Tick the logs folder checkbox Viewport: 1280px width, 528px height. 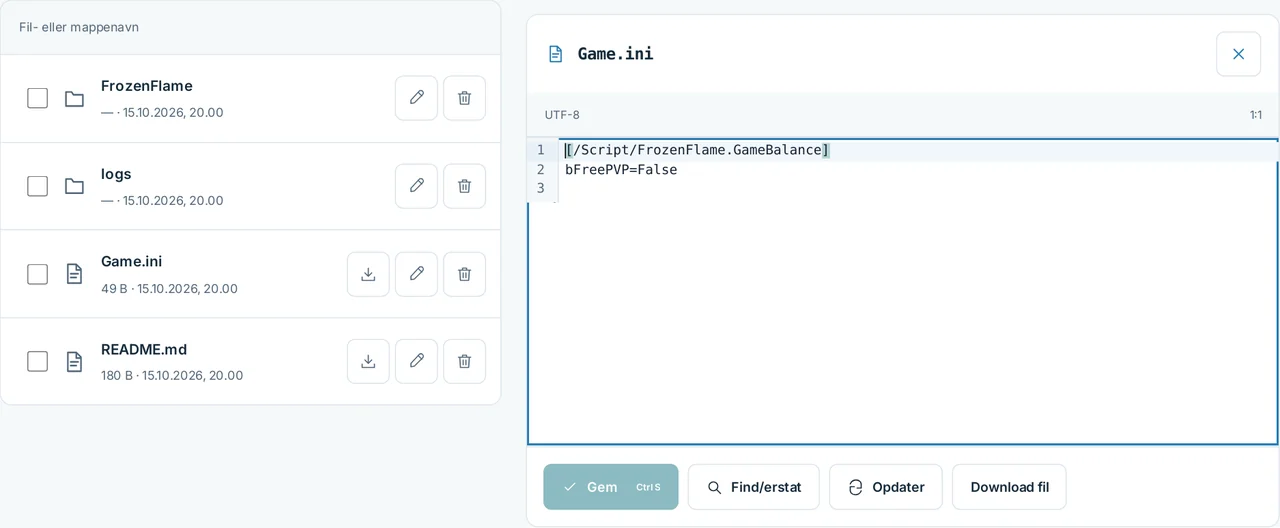(x=37, y=186)
